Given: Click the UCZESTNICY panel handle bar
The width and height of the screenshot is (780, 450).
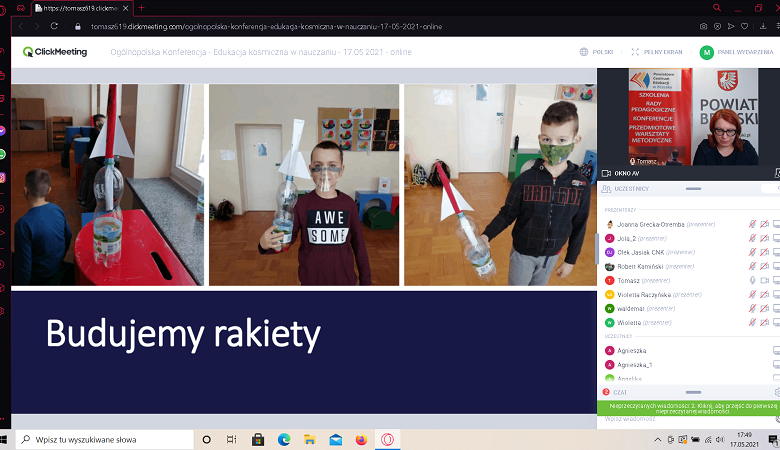Looking at the screenshot, I should coord(693,189).
